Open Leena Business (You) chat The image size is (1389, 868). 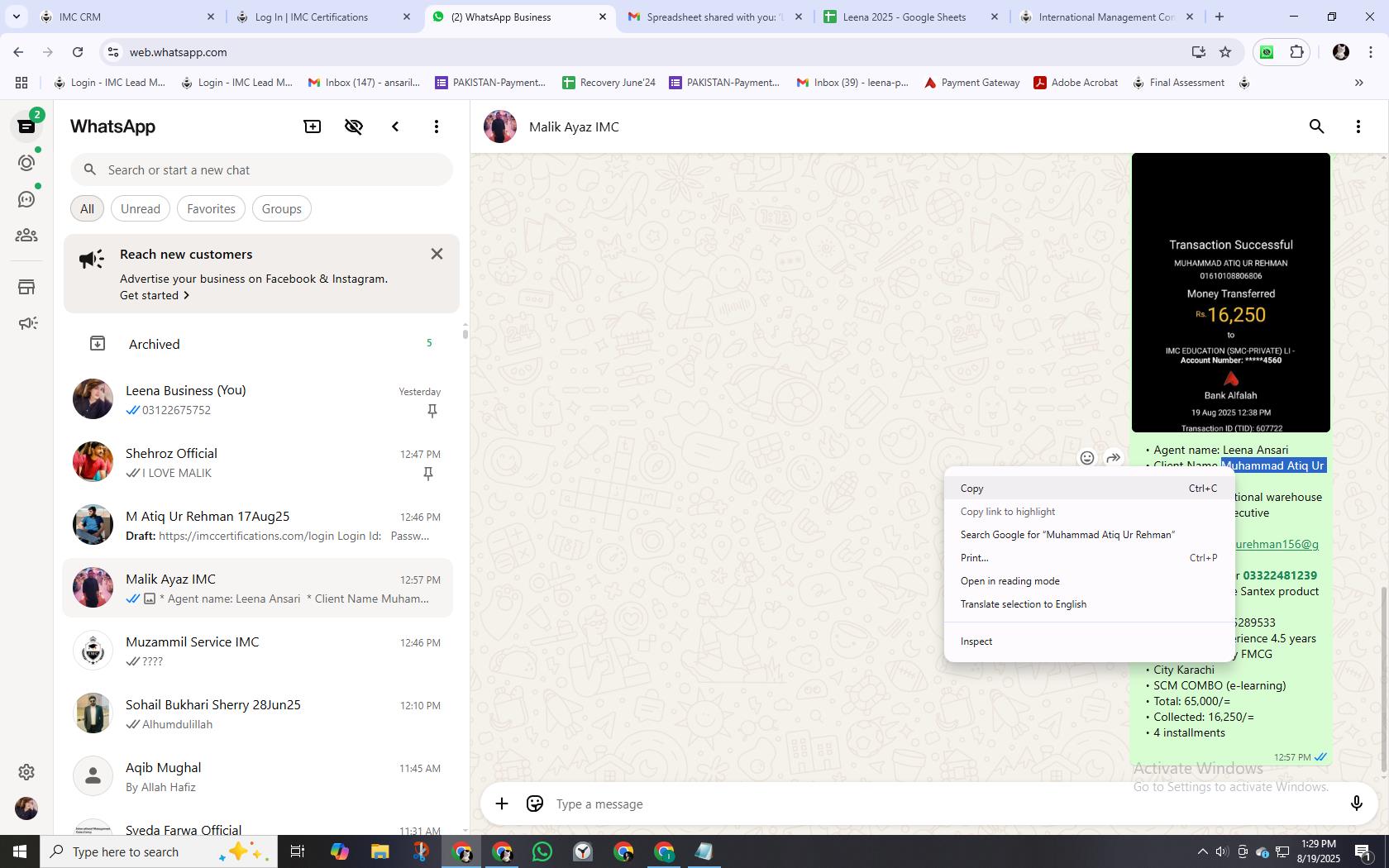(258, 399)
